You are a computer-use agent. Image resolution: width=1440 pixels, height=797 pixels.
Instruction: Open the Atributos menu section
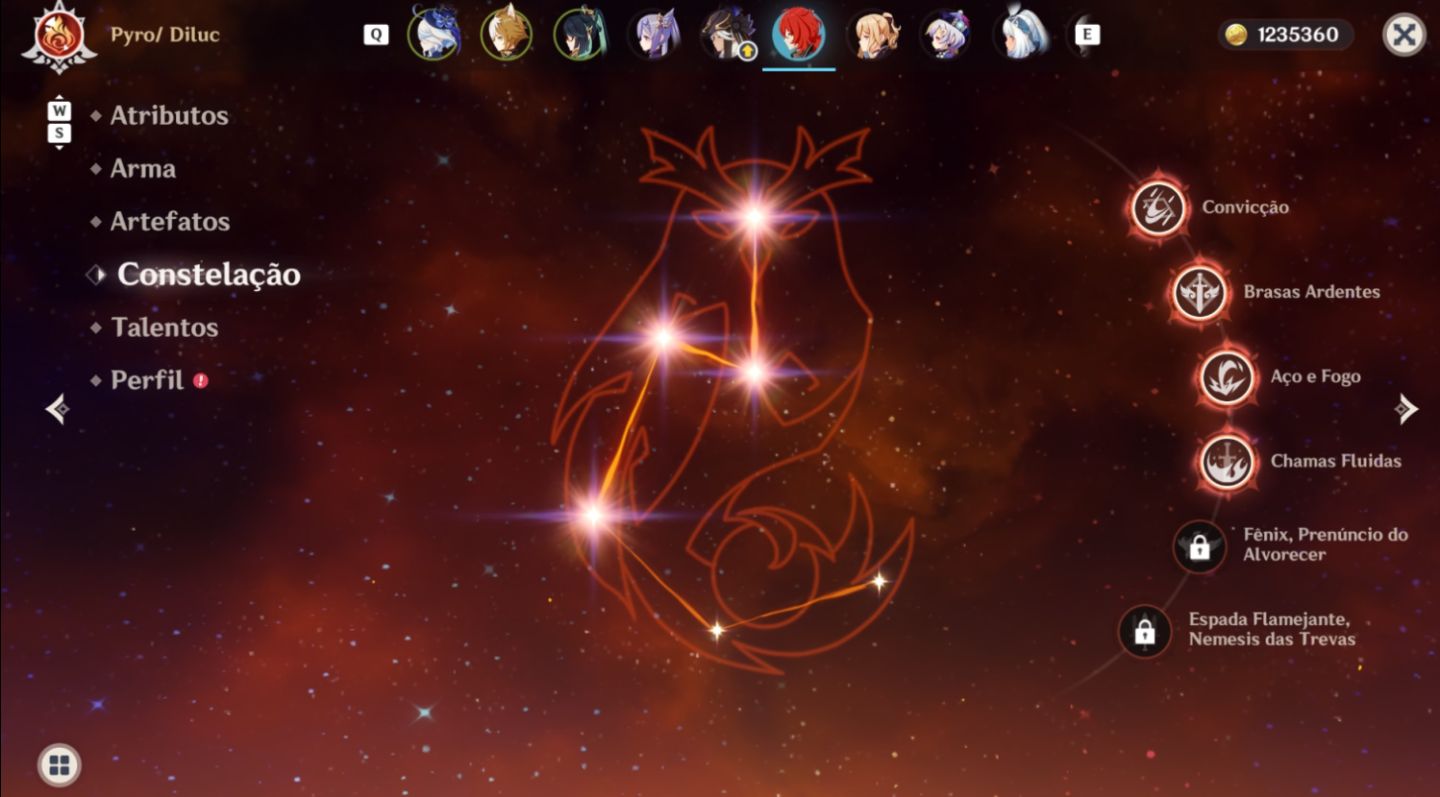[x=169, y=115]
